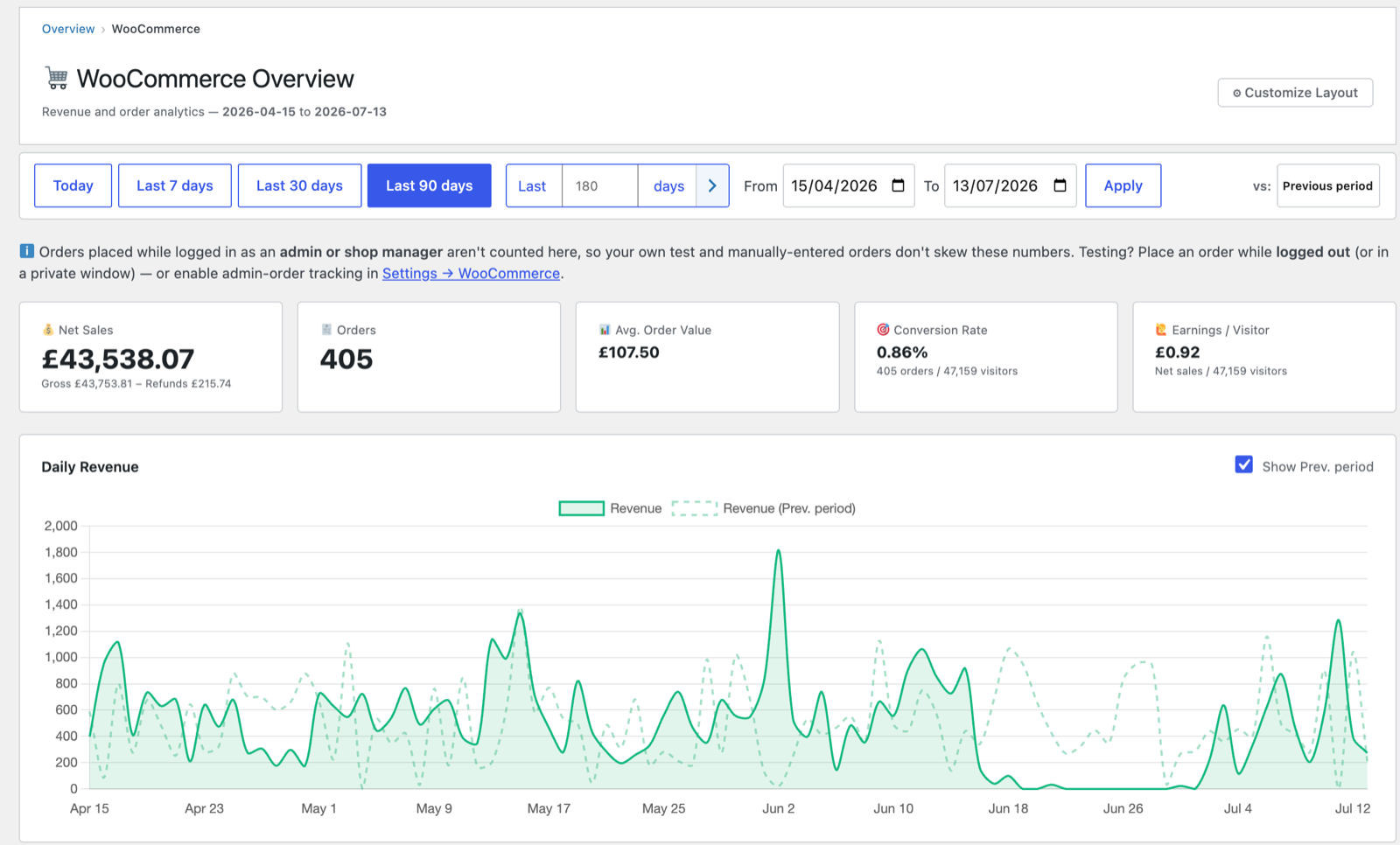
Task: Click the Net sales / 47,159 visitors text
Action: point(1221,371)
